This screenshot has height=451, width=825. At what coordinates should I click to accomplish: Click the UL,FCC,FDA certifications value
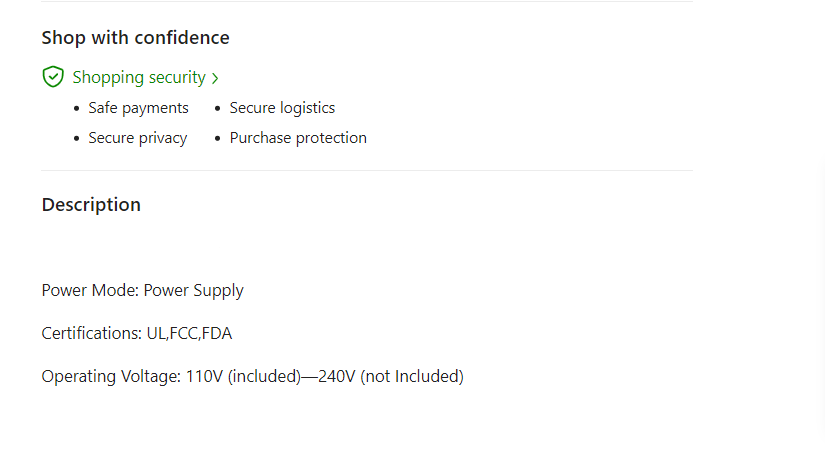coord(189,334)
